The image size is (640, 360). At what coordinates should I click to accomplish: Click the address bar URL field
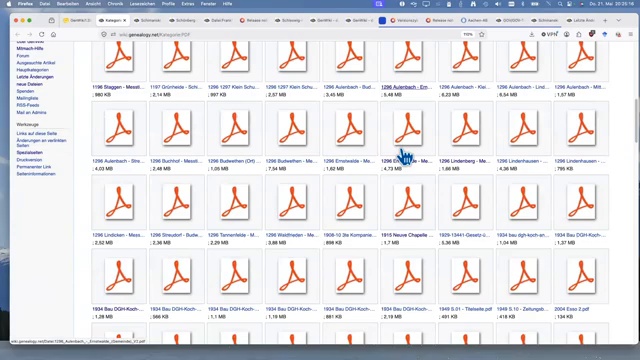[x=286, y=35]
